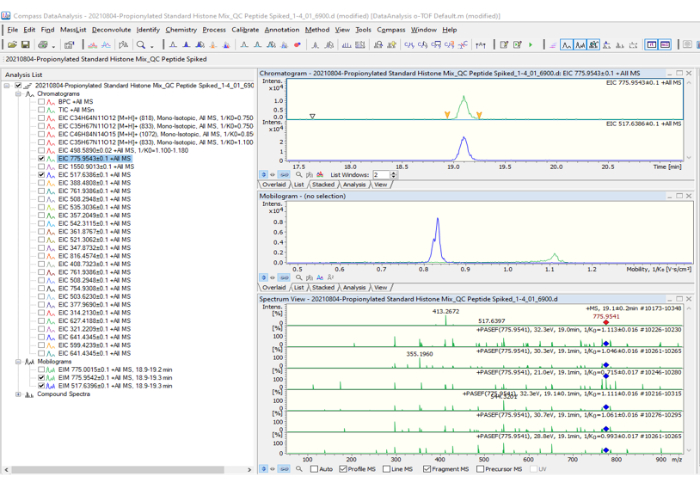Enable the Auto checkbox in spectrum view
700x485 pixels.
pos(314,469)
